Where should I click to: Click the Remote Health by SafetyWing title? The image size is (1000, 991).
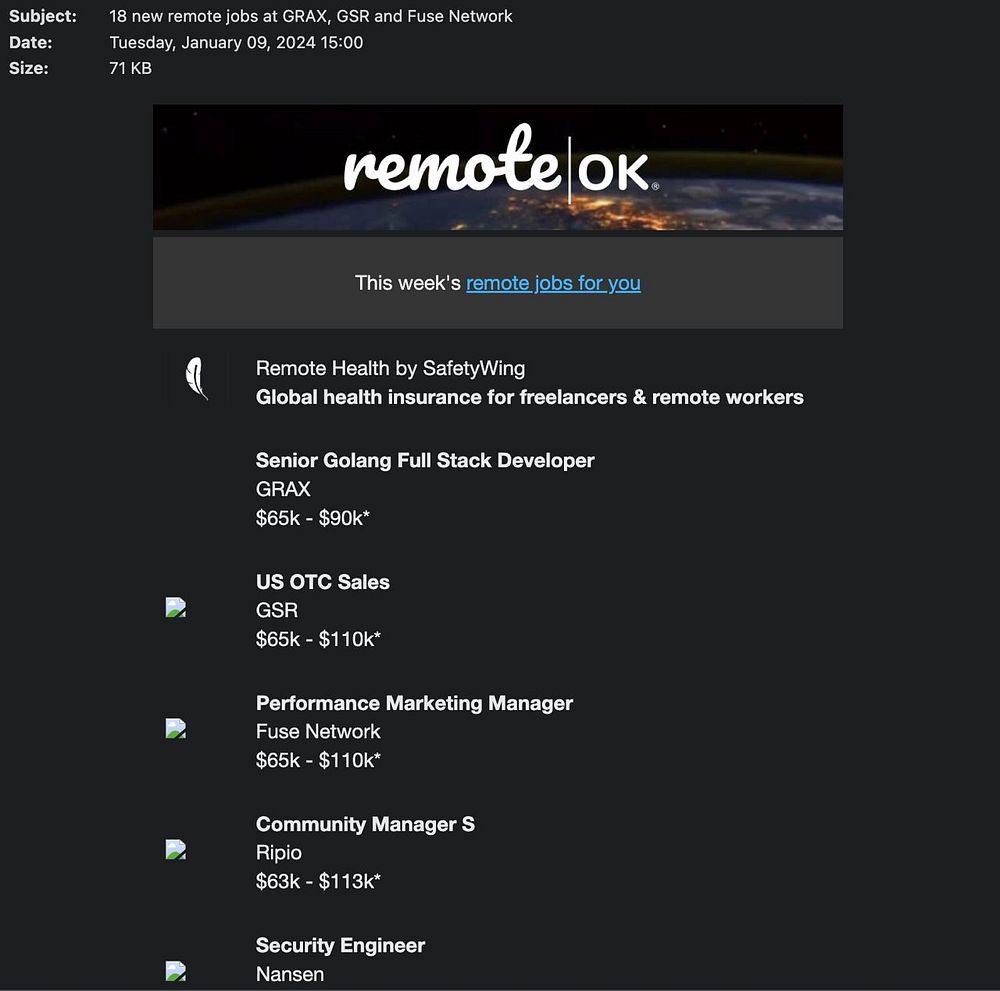tap(390, 368)
